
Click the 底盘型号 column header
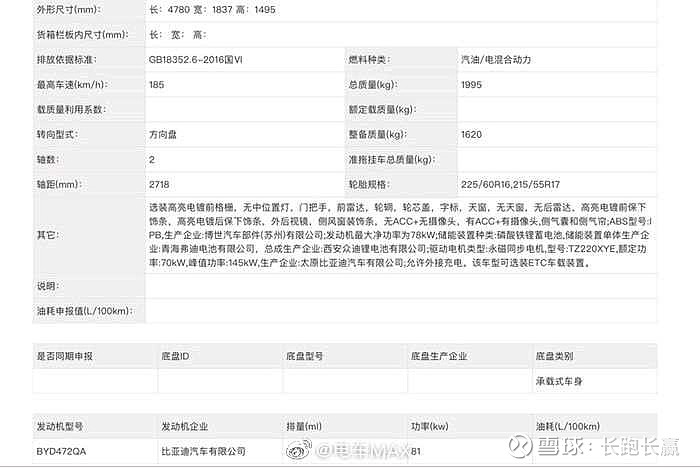click(x=304, y=356)
